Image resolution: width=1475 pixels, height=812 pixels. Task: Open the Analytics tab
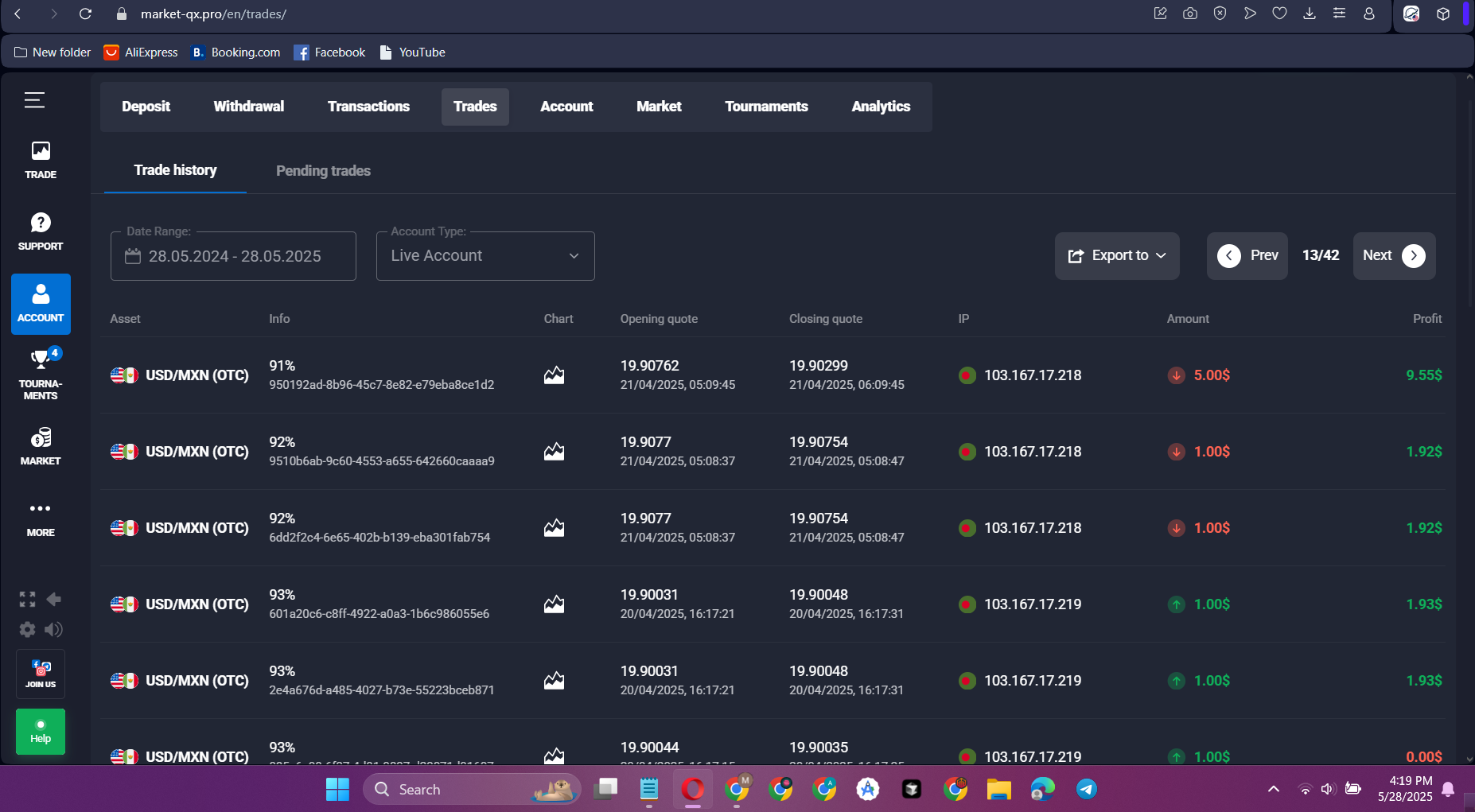(x=881, y=106)
